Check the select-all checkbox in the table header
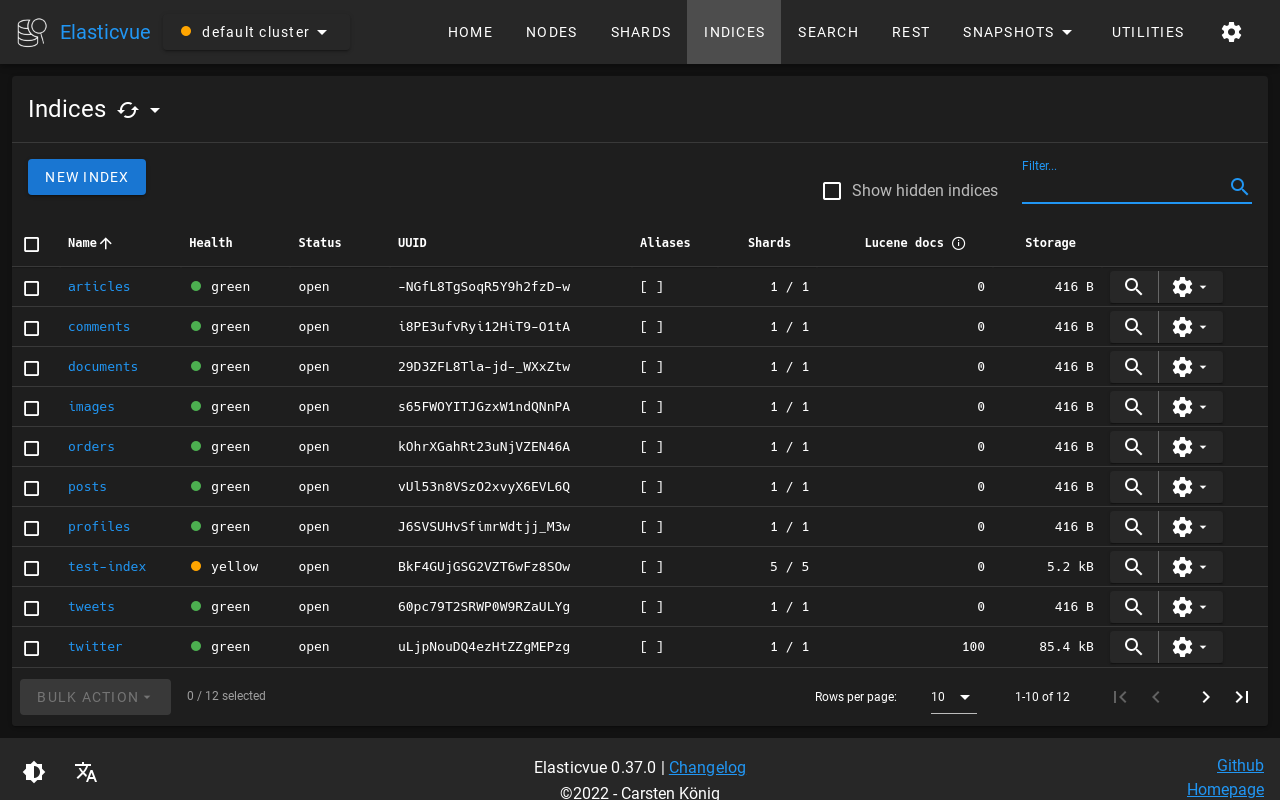 [x=32, y=244]
